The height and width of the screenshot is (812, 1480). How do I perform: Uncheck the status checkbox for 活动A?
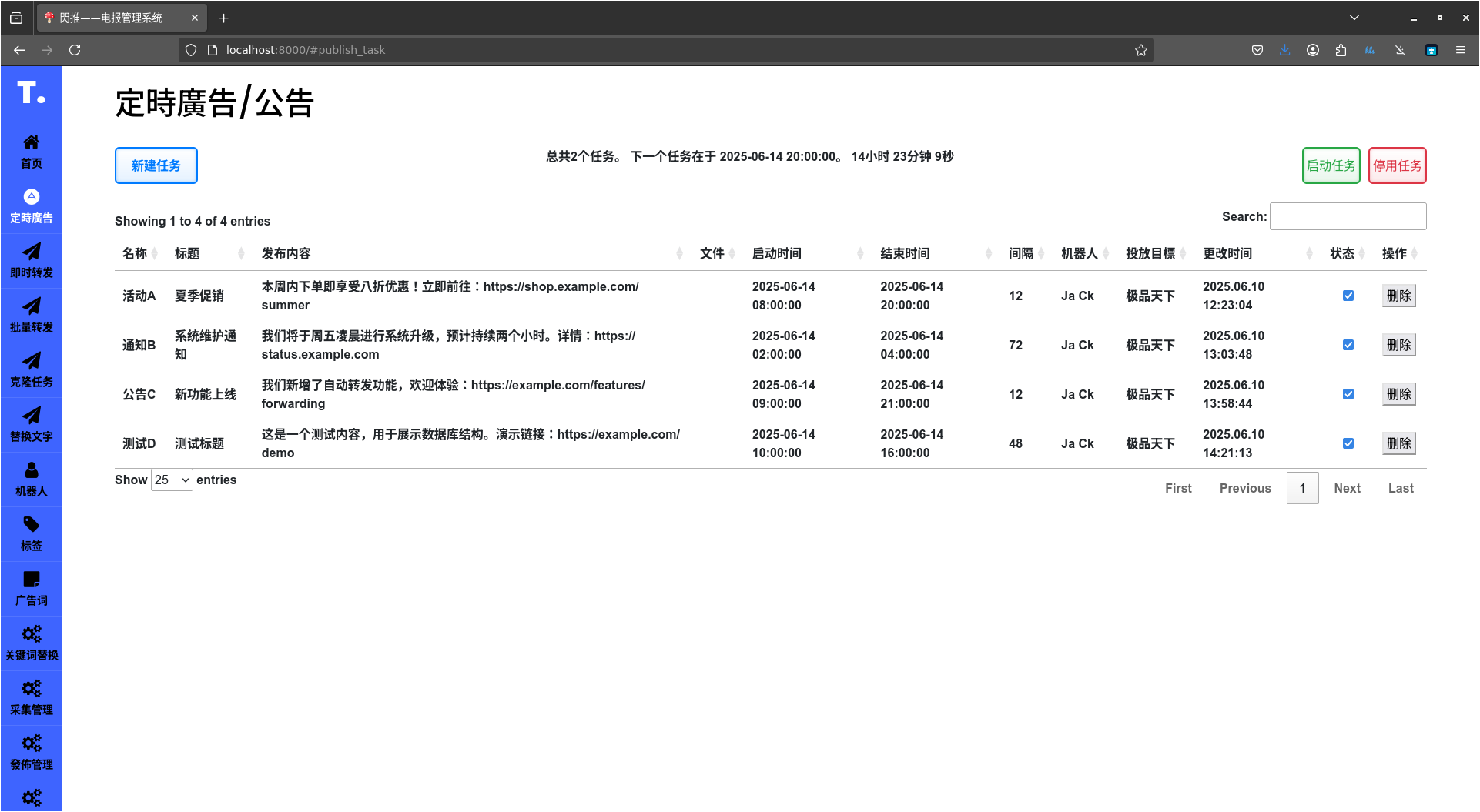pos(1348,296)
